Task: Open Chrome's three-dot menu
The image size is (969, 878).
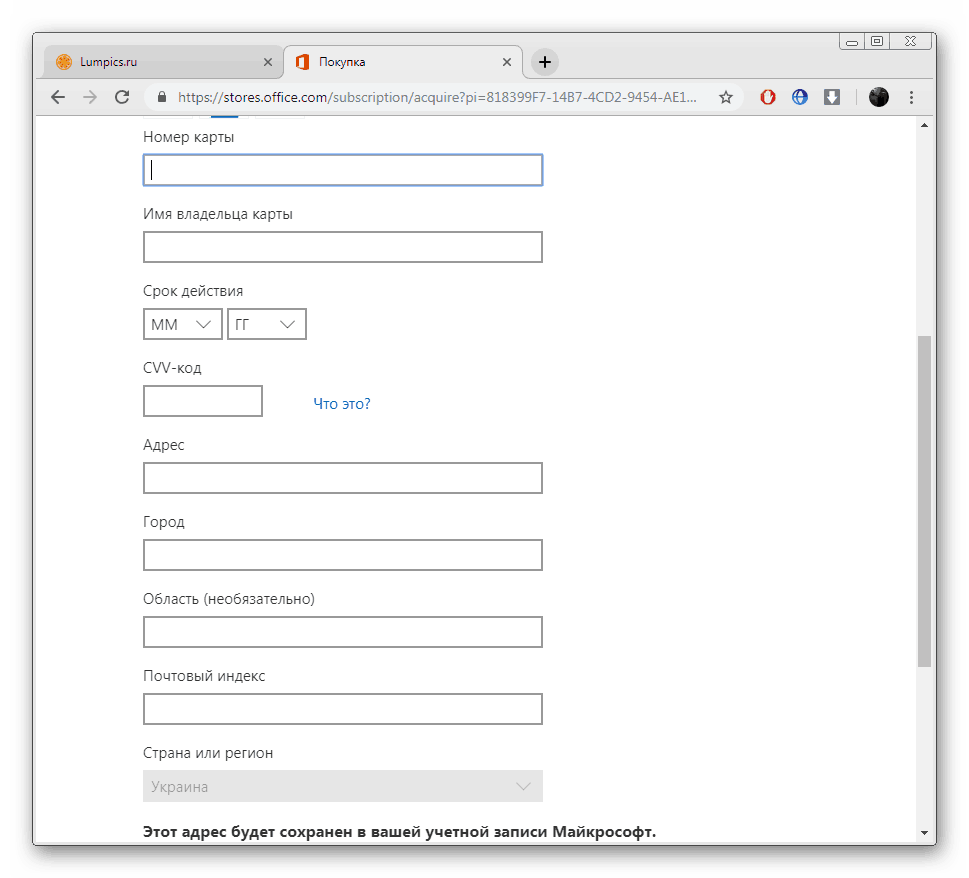Action: click(911, 97)
